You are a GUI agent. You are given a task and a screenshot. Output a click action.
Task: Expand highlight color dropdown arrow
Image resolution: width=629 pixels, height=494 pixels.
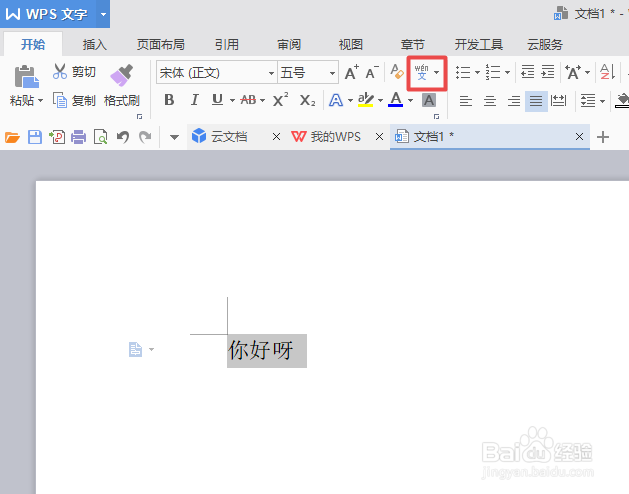pos(380,100)
